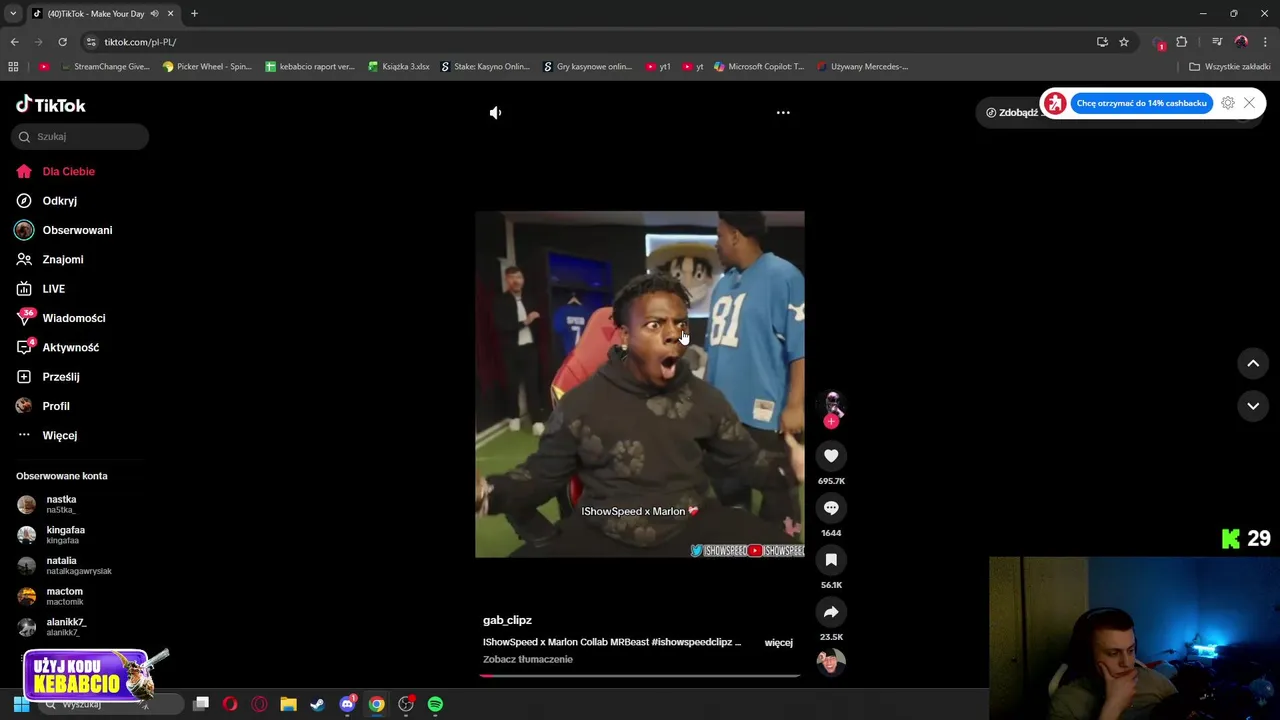Open the Chrome extensions puzzle icon
Viewport: 1280px width, 720px height.
pos(1182,42)
